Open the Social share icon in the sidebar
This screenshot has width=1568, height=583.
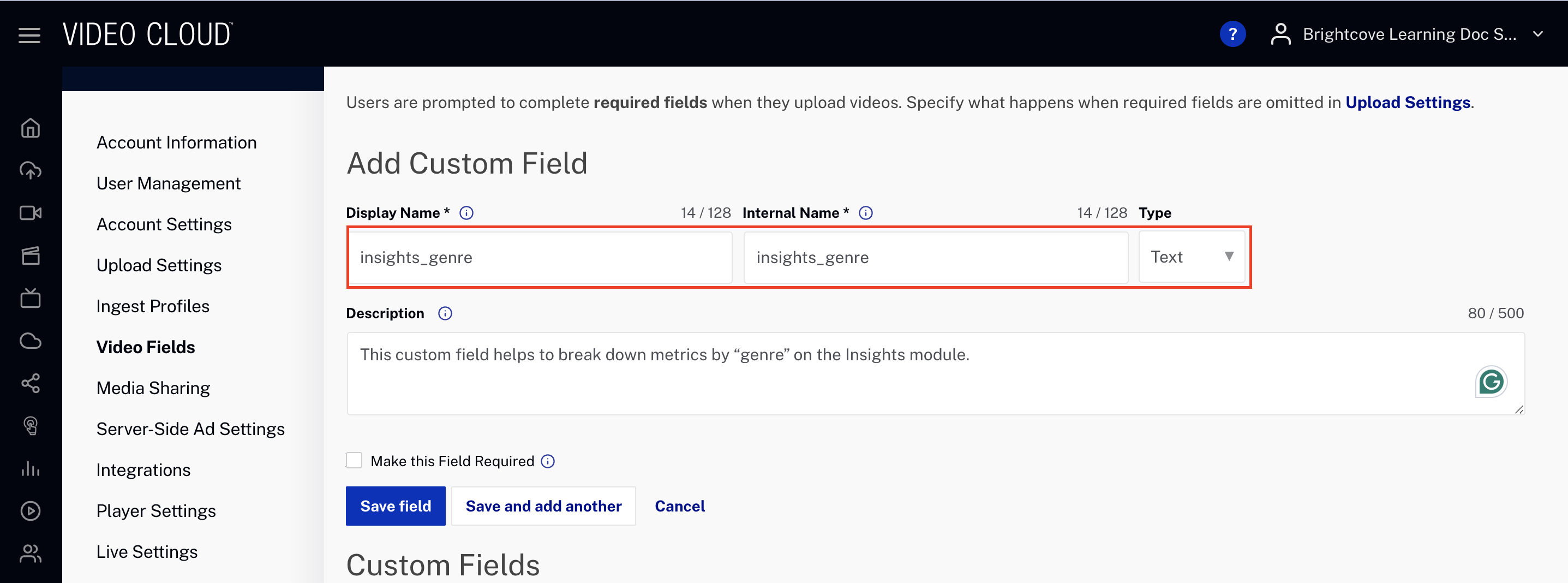point(31,383)
